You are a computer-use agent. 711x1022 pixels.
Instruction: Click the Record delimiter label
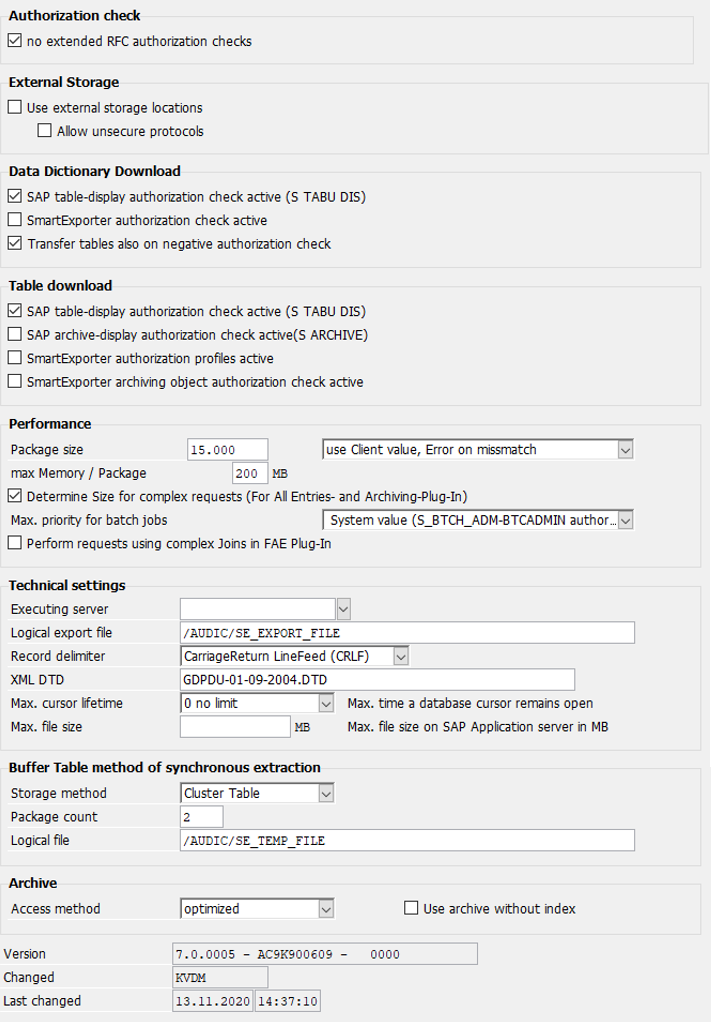tap(58, 656)
